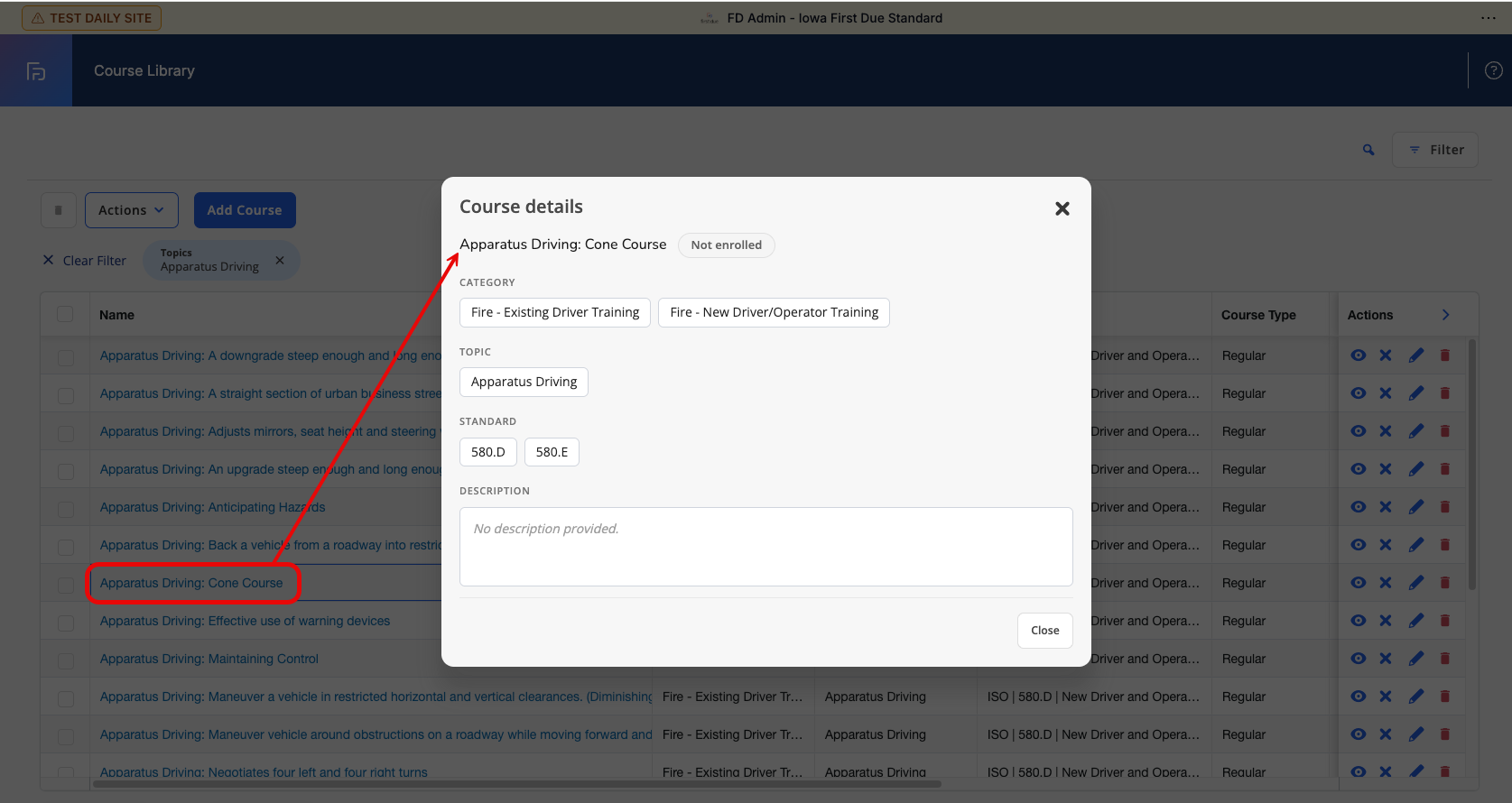The width and height of the screenshot is (1512, 803).
Task: Click the 'Not enrolled' status badge
Action: pyautogui.click(x=727, y=245)
